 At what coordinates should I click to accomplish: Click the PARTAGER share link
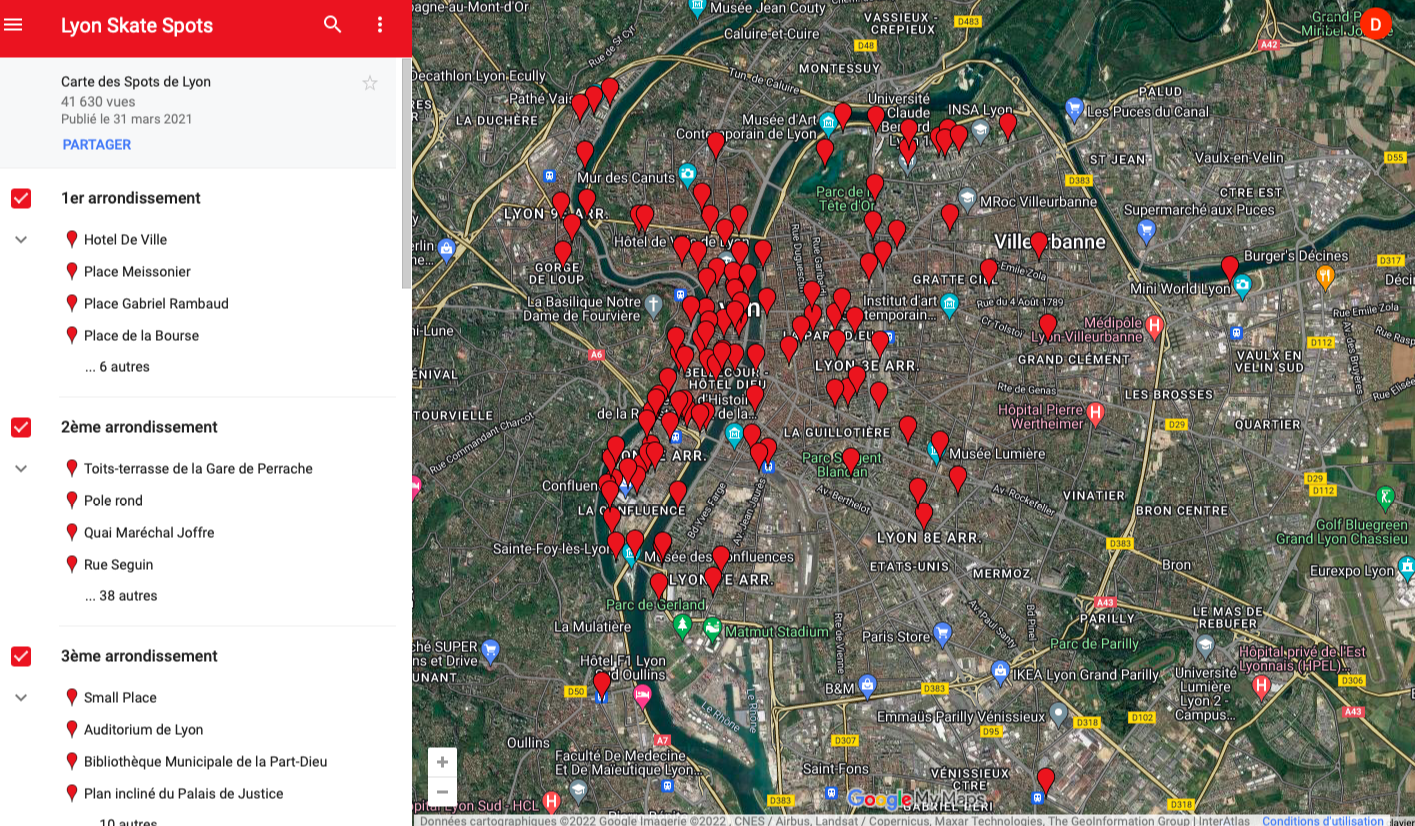(97, 145)
